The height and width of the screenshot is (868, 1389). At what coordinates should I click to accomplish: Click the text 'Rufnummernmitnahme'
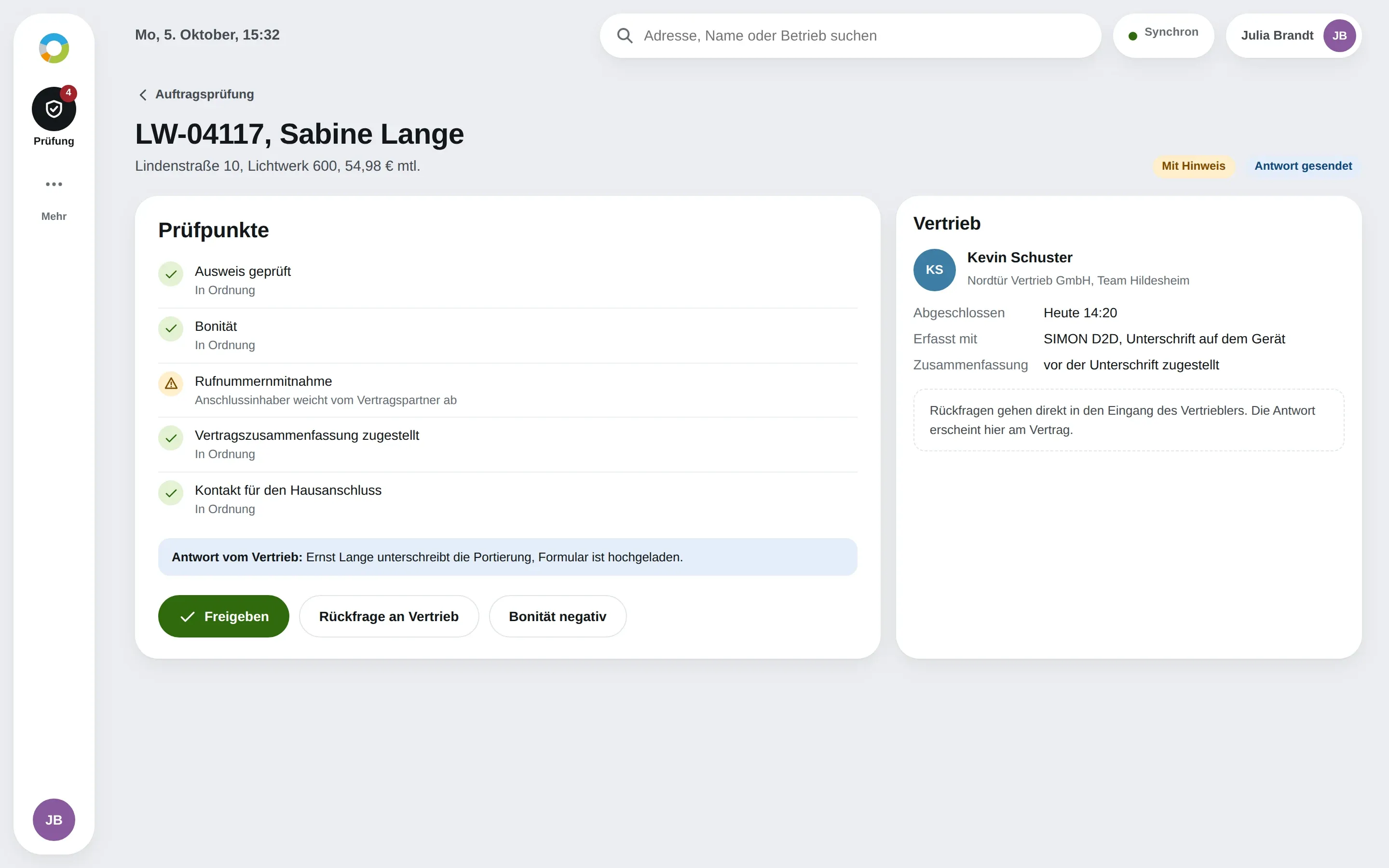click(x=263, y=381)
